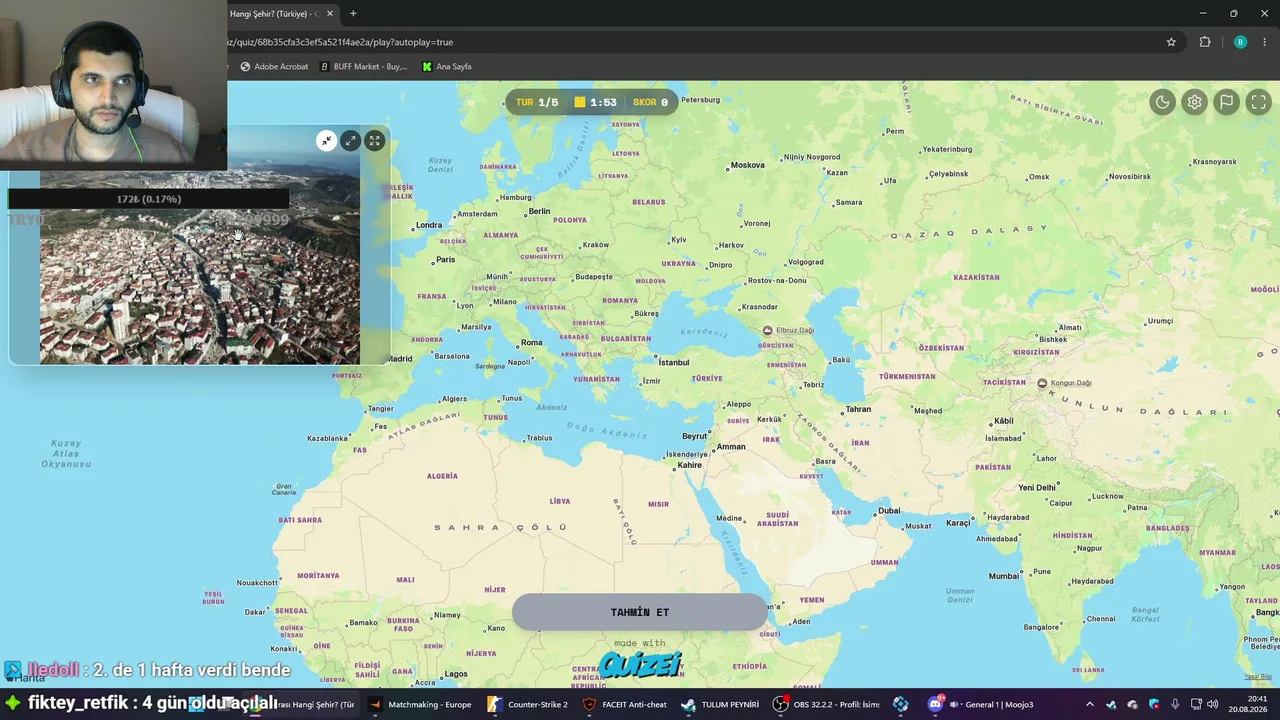Click Yeni Delhi on the map
Image resolution: width=1280 pixels, height=720 pixels.
[x=1037, y=487]
